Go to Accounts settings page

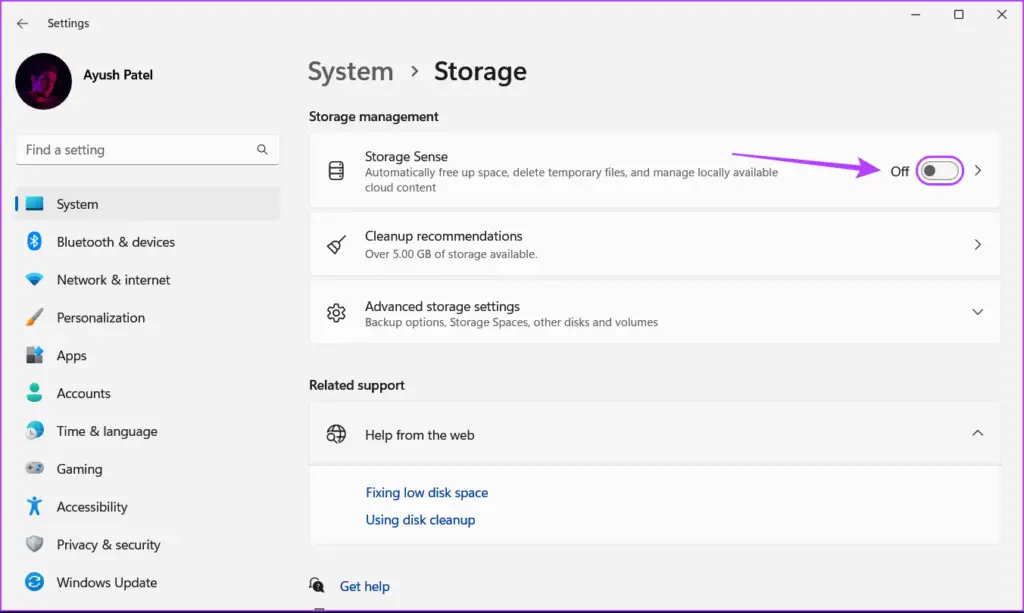click(83, 394)
